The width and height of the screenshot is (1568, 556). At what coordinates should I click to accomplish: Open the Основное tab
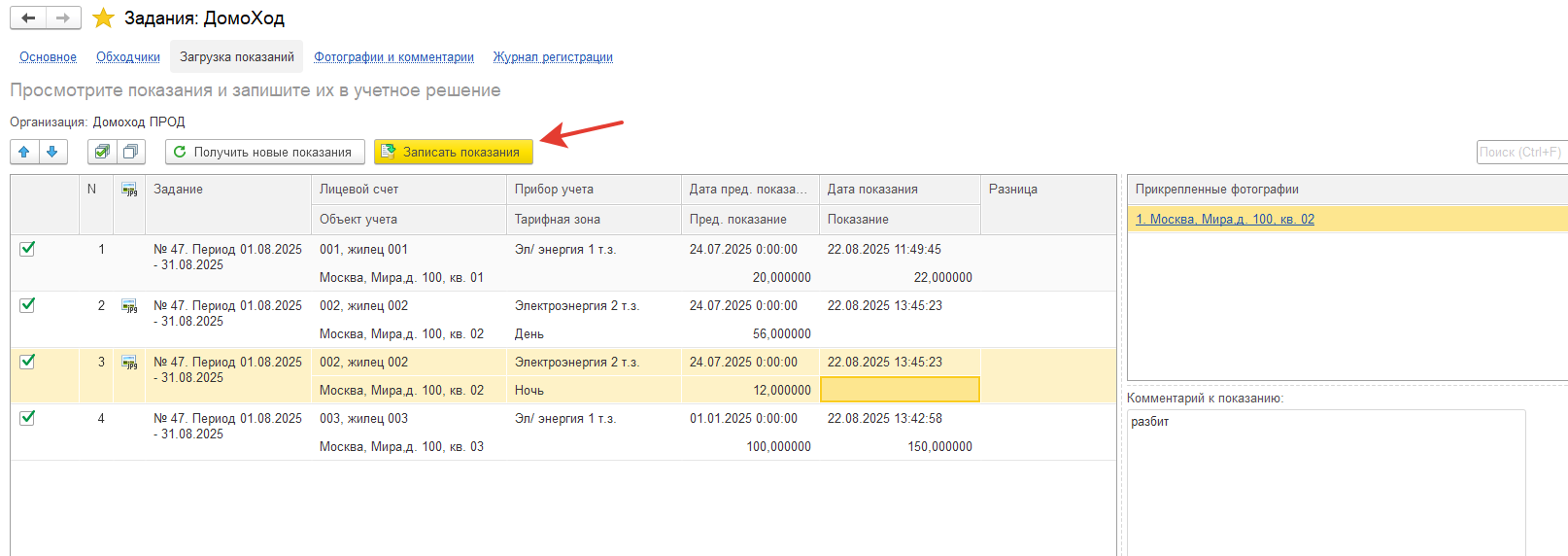48,57
